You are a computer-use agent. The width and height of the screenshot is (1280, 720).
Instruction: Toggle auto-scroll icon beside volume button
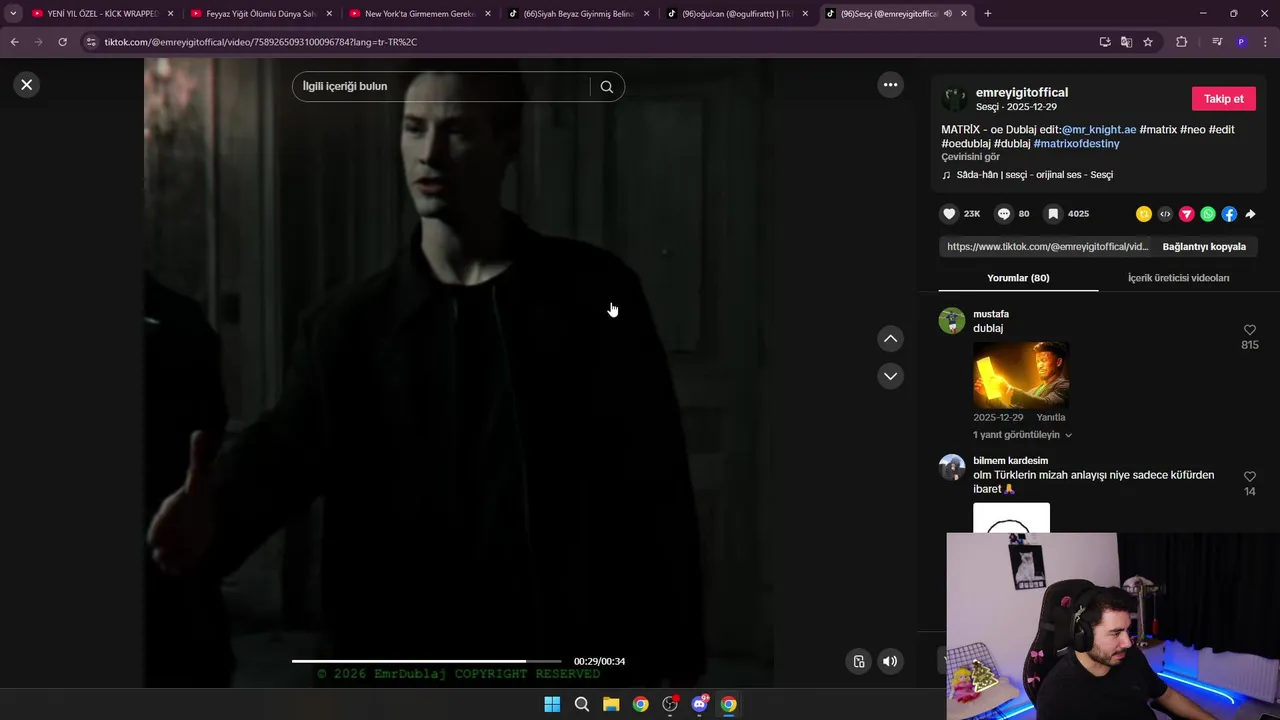859,661
